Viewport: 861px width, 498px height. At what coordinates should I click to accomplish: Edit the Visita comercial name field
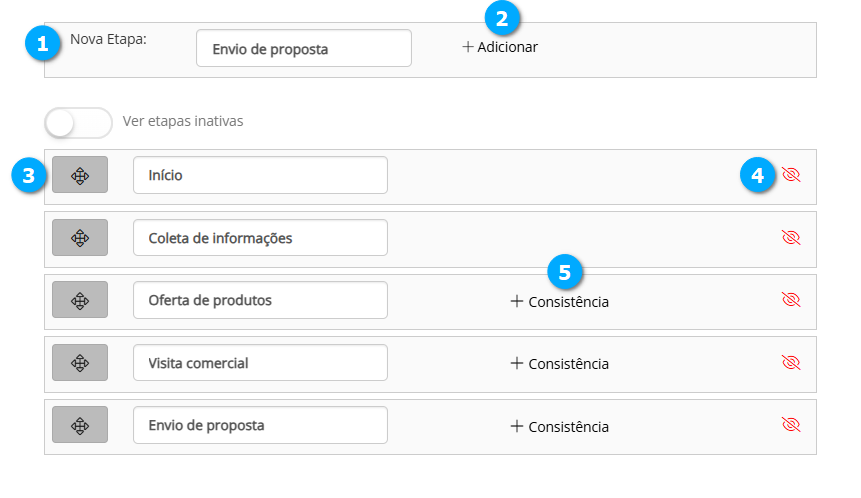click(x=260, y=363)
